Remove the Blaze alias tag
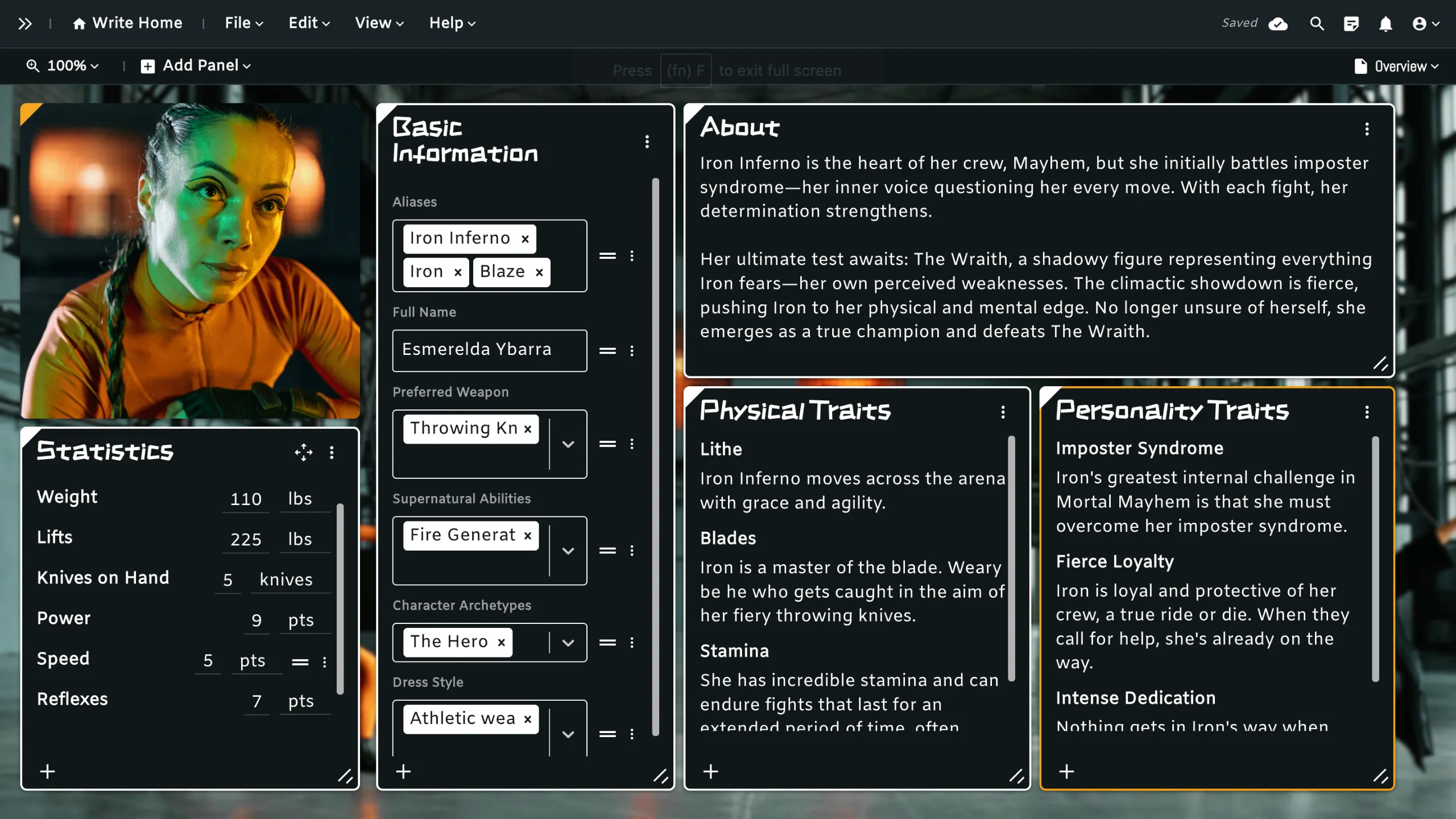 539,272
